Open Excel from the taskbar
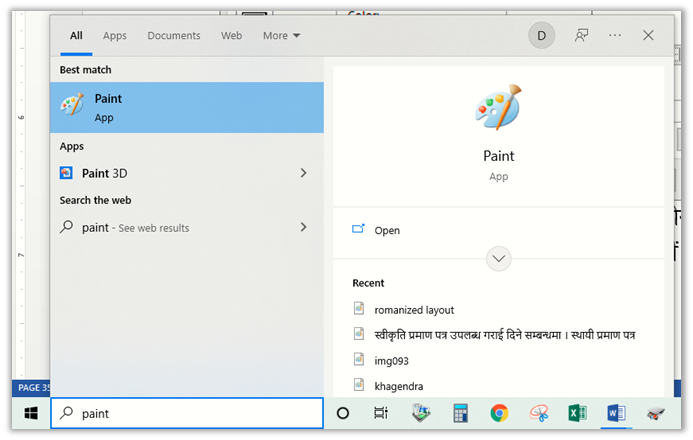 577,413
